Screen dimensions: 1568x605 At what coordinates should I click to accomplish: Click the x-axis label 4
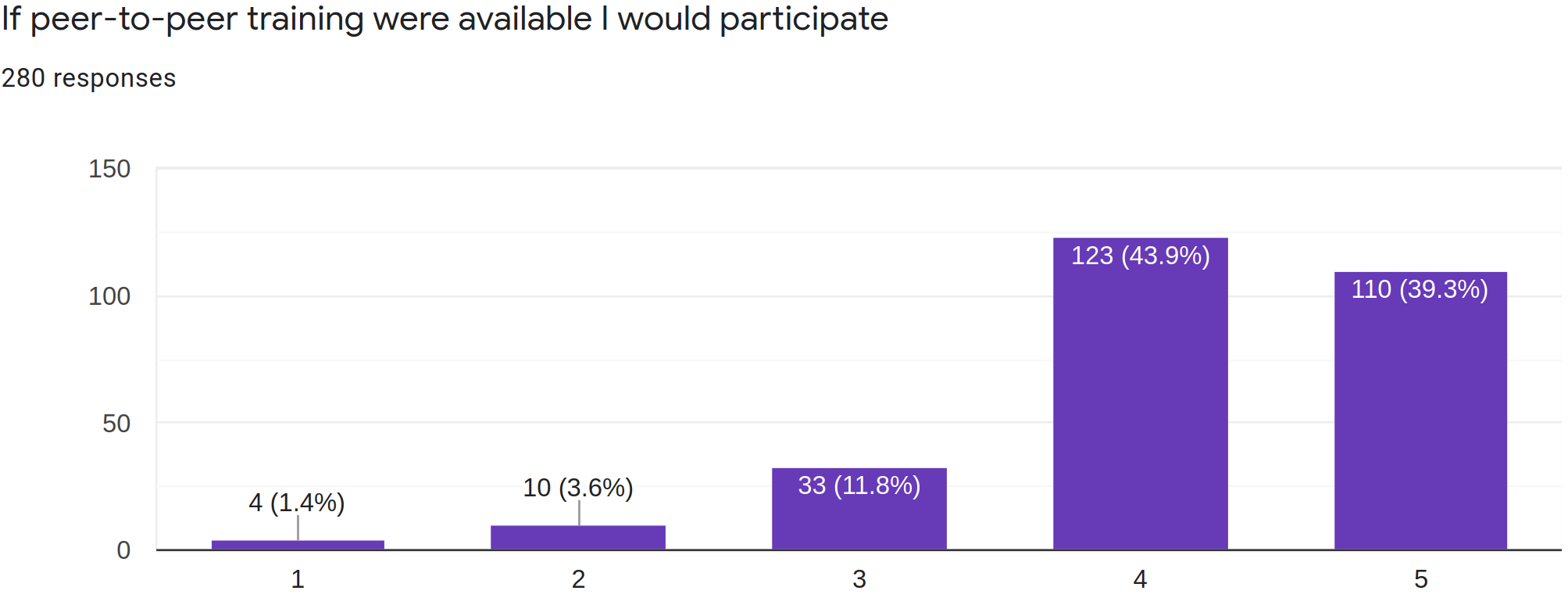coord(1140,579)
